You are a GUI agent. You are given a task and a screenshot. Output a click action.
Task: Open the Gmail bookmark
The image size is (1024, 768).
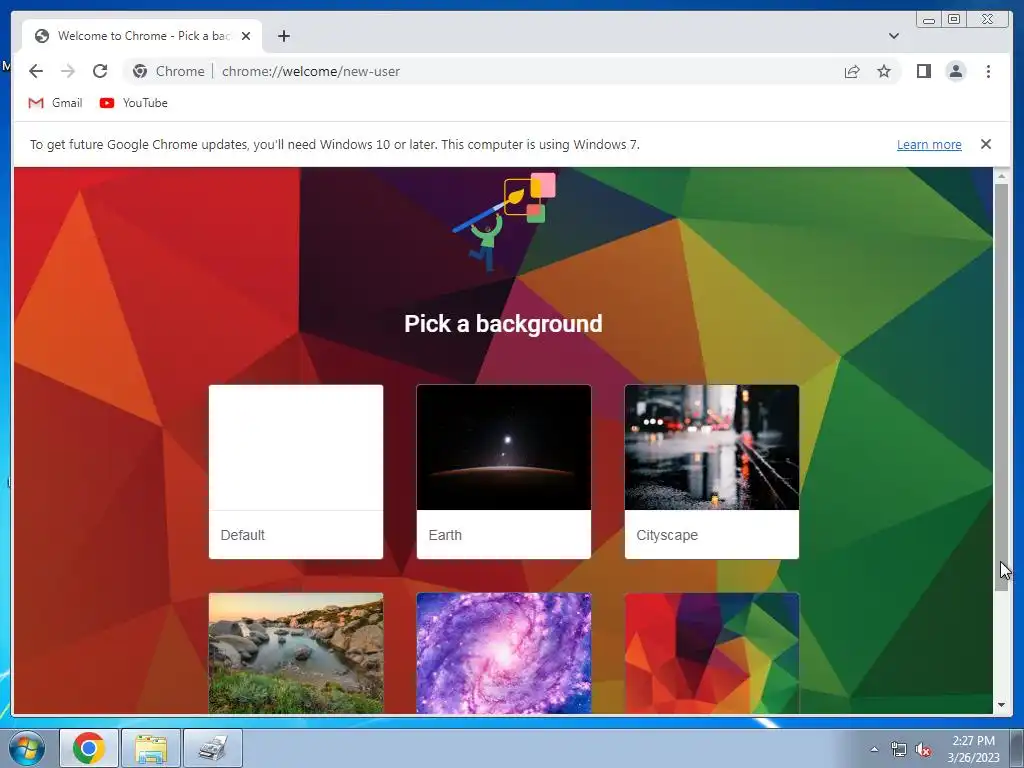(56, 103)
